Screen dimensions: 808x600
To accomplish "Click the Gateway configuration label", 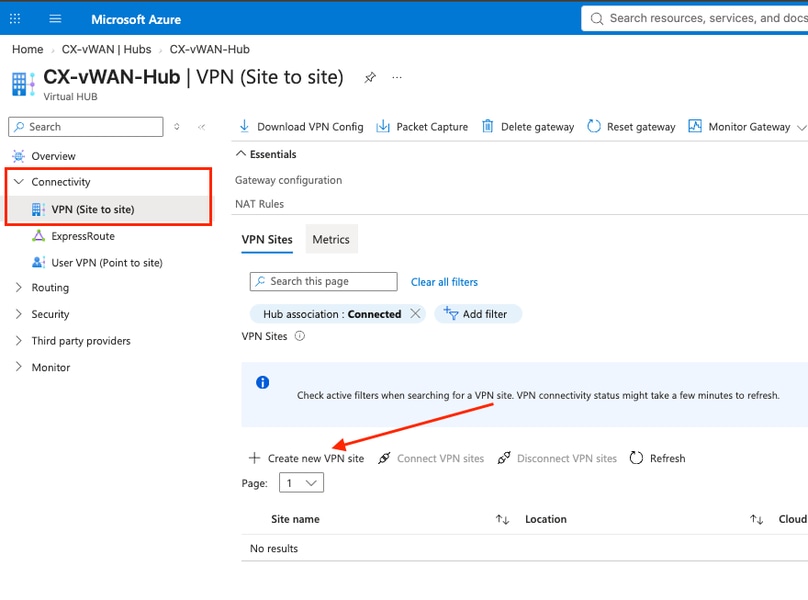I will coord(289,180).
